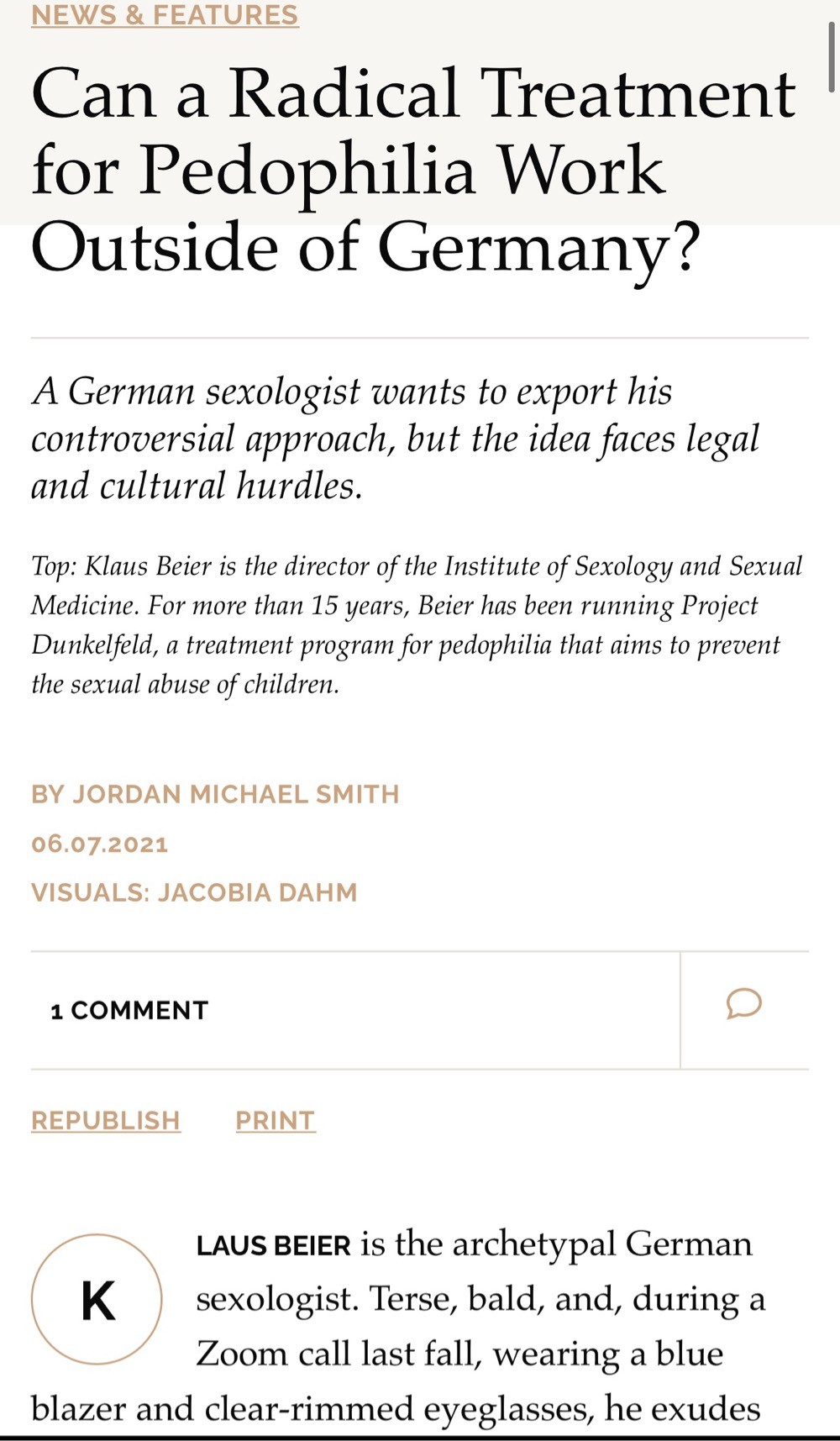Screen dimensions: 840x1441
Task: Click the circled K drop cap
Action: [97, 1299]
